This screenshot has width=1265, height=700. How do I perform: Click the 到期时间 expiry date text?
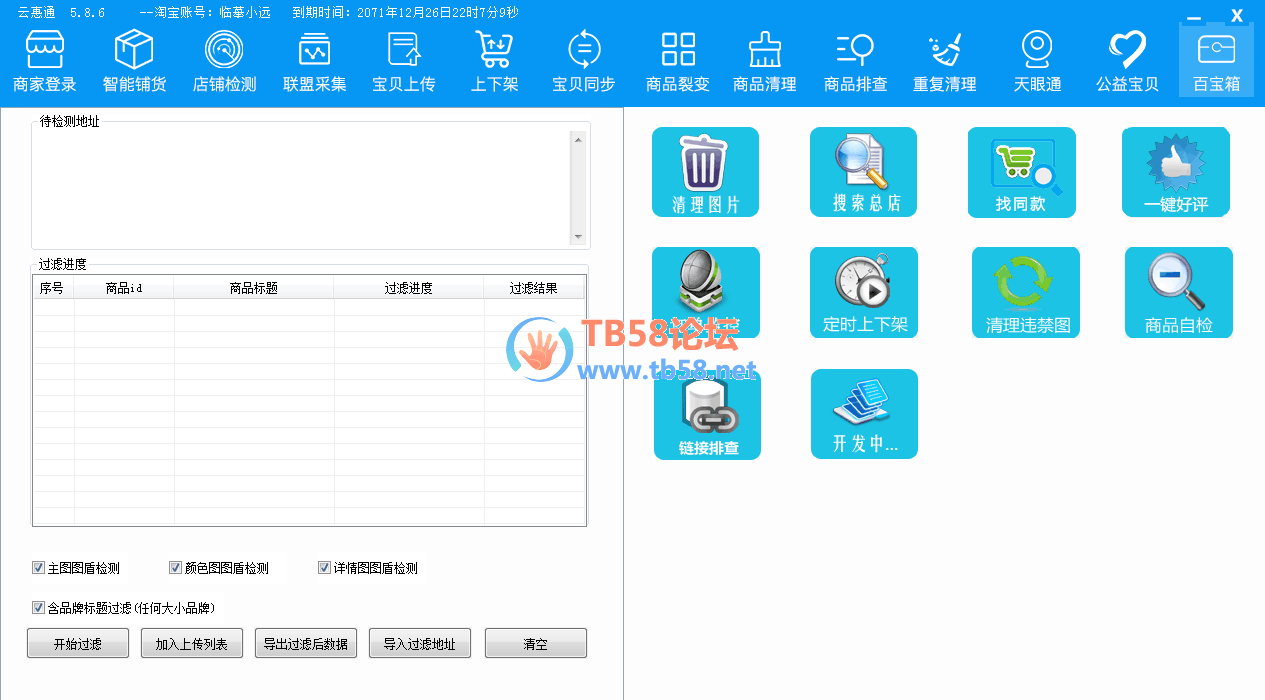click(405, 13)
